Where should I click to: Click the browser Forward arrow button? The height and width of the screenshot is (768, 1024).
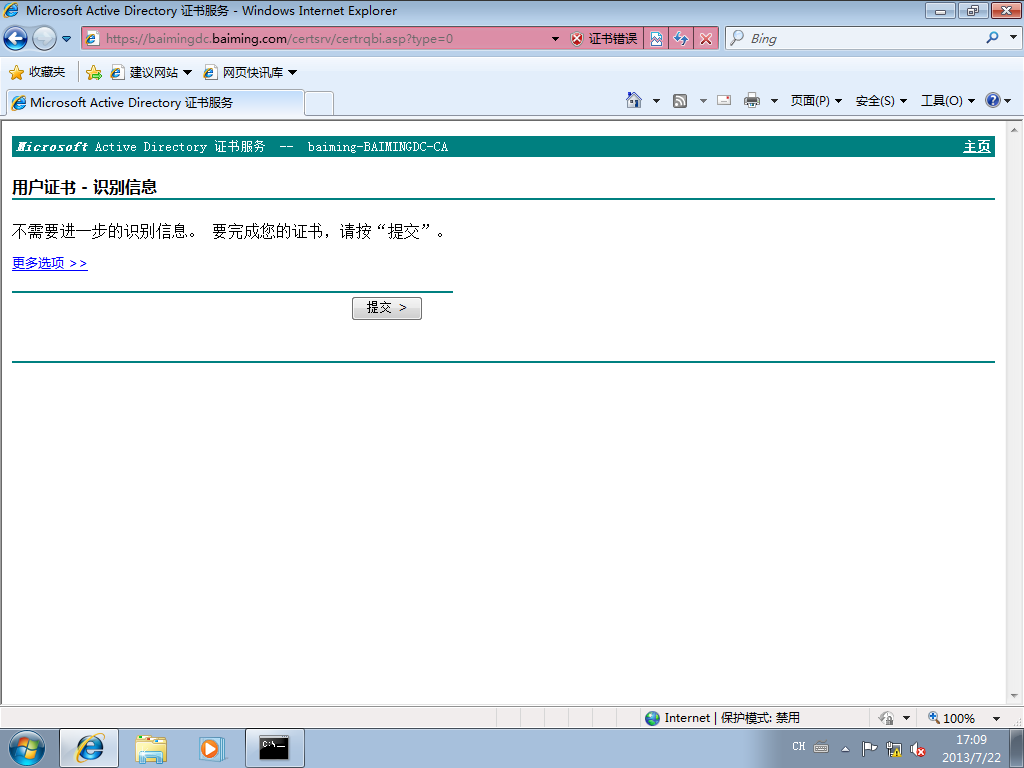44,39
